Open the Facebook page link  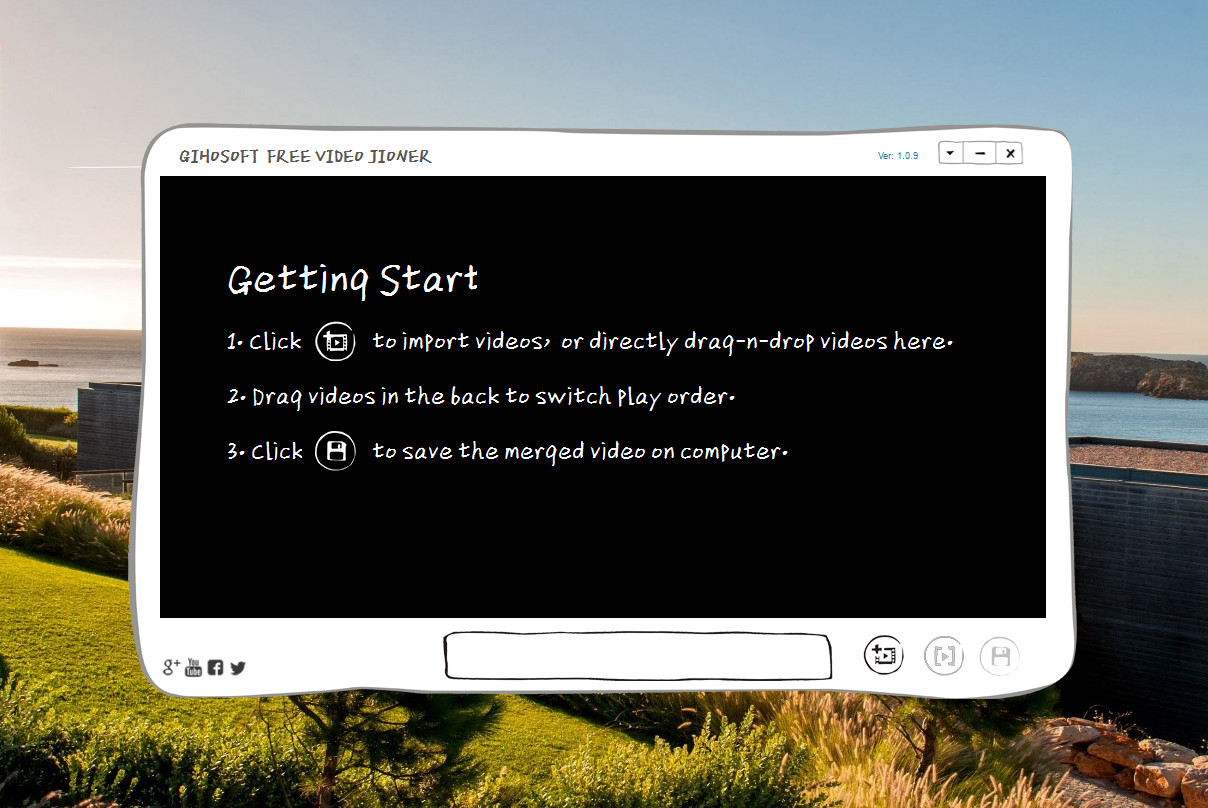215,667
